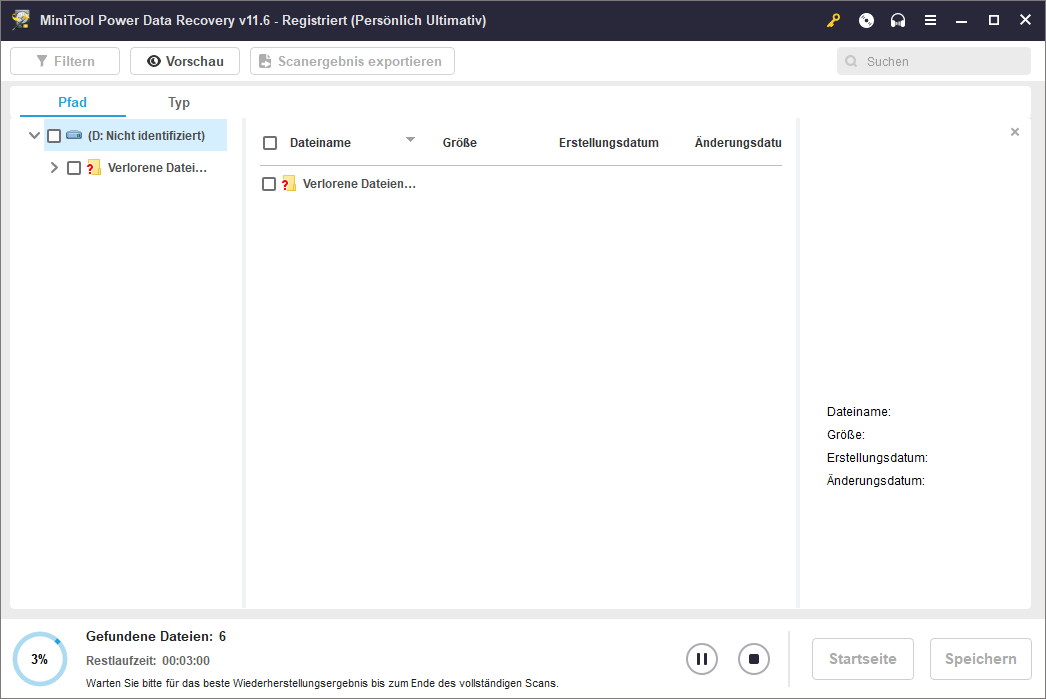The height and width of the screenshot is (699, 1046).
Task: Stop the scan with the stop button
Action: [x=754, y=659]
